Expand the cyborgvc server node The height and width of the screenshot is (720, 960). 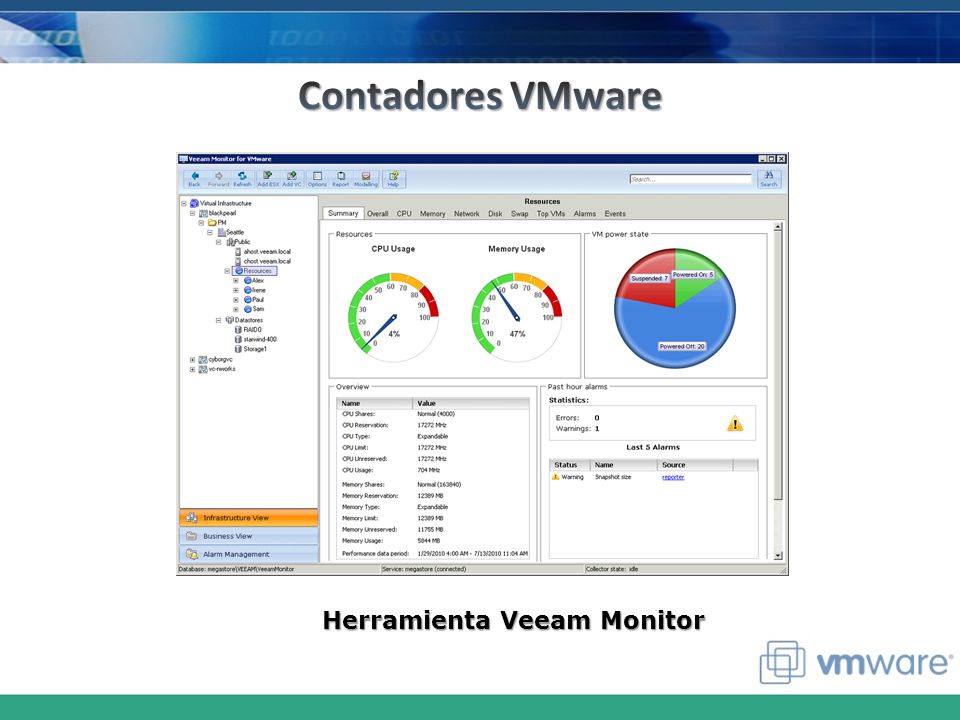click(x=193, y=360)
